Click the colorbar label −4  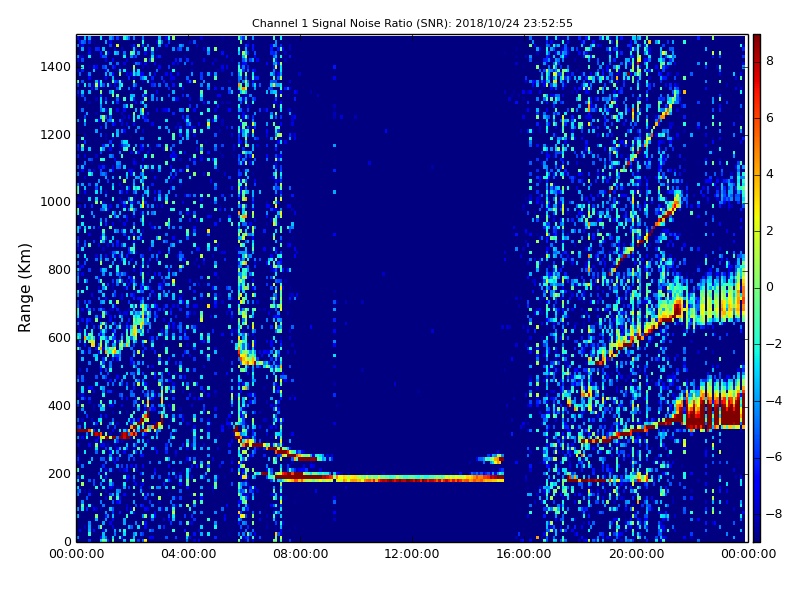click(x=774, y=401)
